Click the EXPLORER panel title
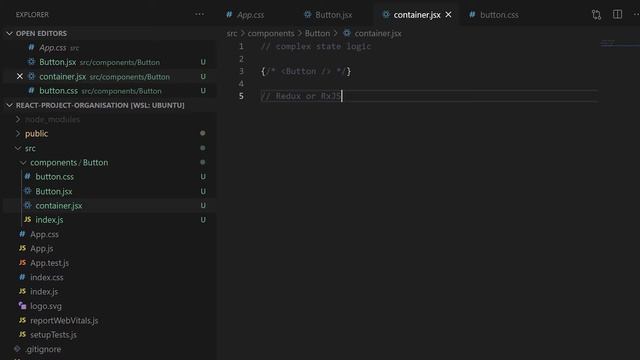Image resolution: width=640 pixels, height=360 pixels. tap(32, 15)
